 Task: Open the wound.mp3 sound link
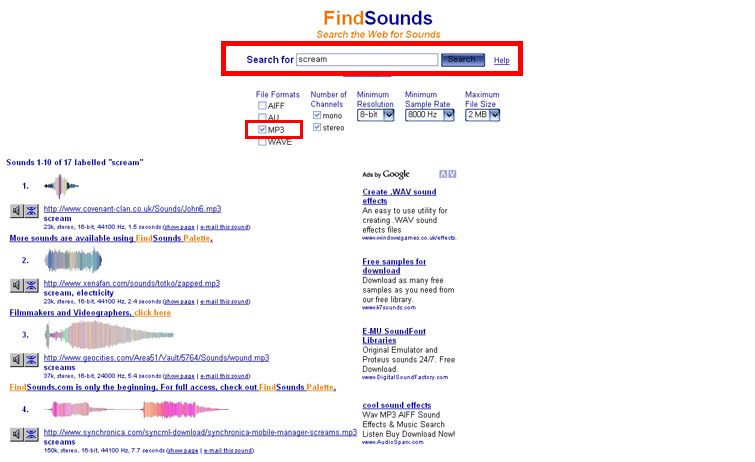(156, 358)
